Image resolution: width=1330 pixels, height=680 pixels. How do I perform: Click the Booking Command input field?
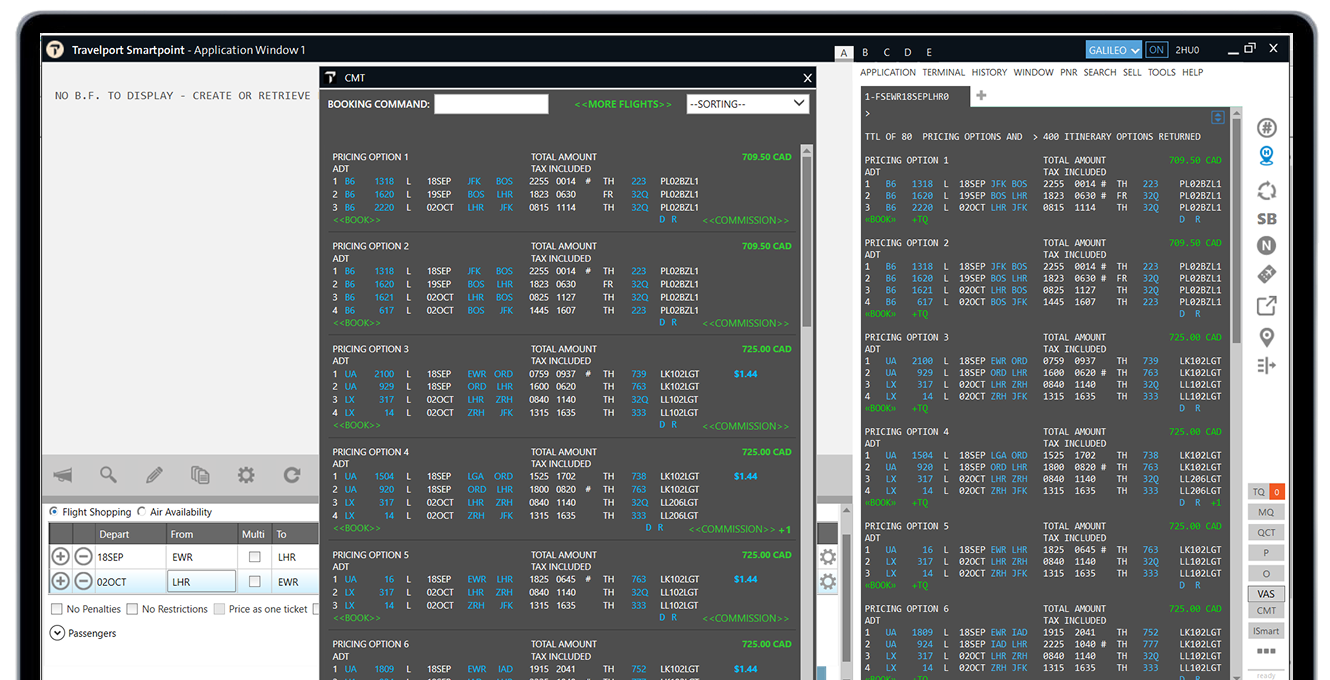coord(491,104)
